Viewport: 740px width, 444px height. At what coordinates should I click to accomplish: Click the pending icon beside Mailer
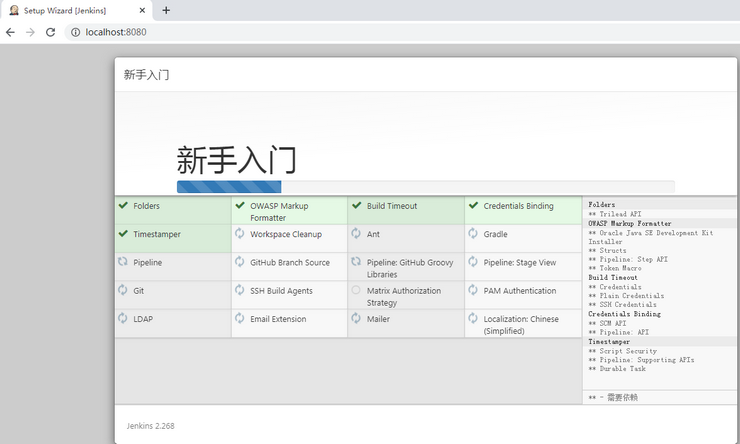click(356, 318)
